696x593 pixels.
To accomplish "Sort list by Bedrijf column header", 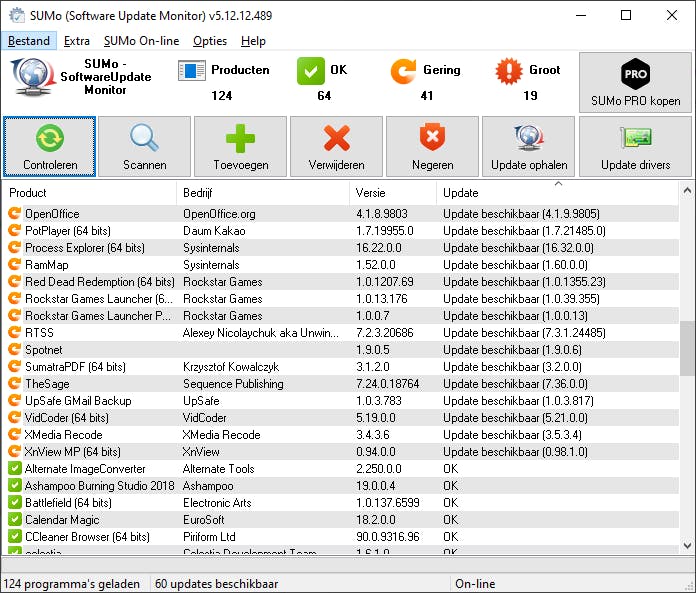I will tap(263, 193).
